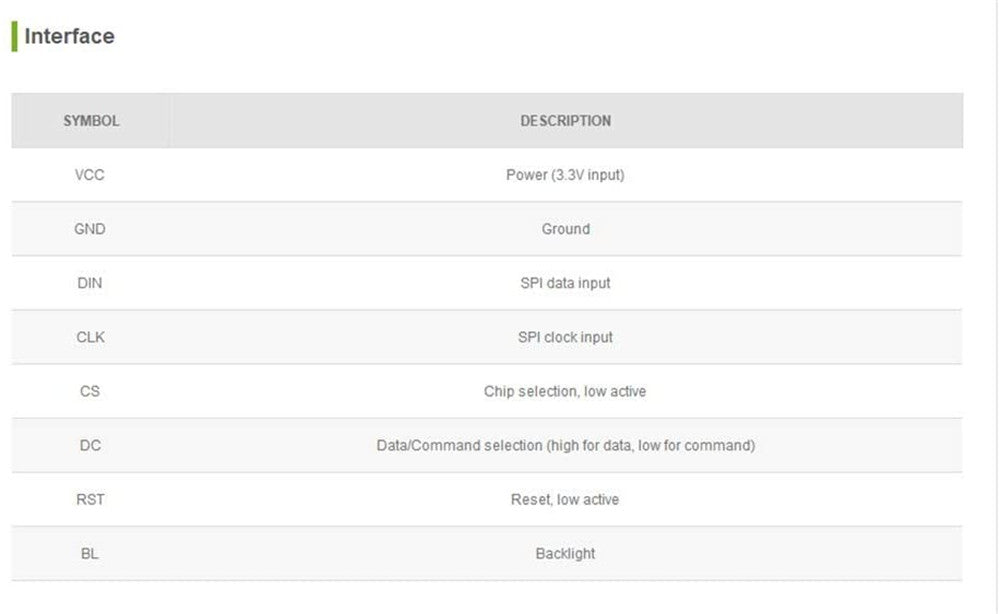
Task: Click Reset, low active description
Action: click(565, 499)
